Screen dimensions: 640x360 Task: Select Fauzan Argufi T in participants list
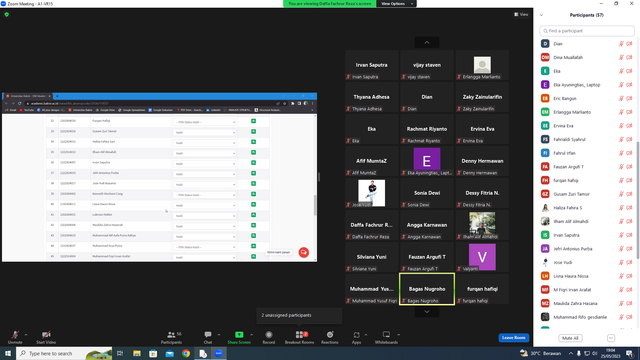(587, 167)
